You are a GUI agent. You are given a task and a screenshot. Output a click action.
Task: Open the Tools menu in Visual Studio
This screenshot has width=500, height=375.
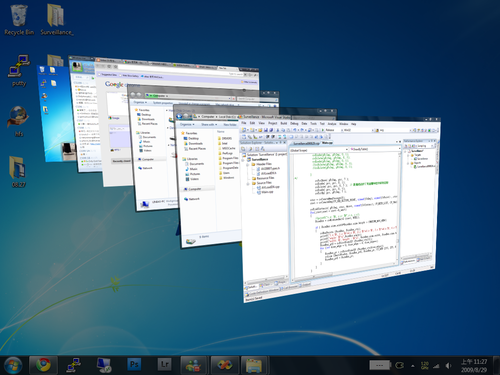tap(313, 124)
